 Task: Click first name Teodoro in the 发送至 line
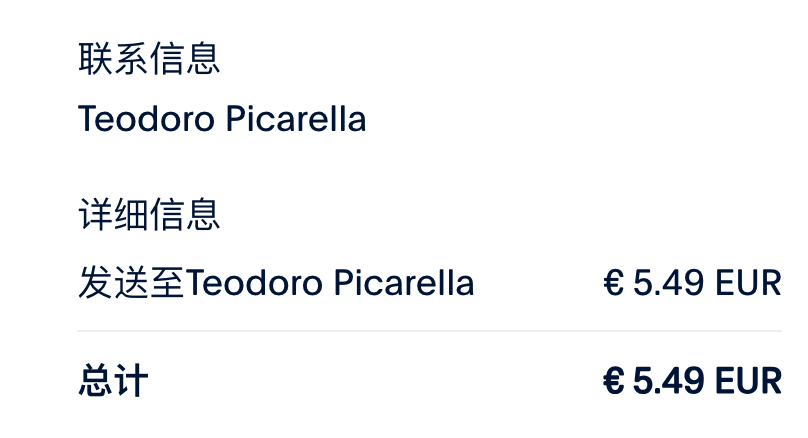254,284
